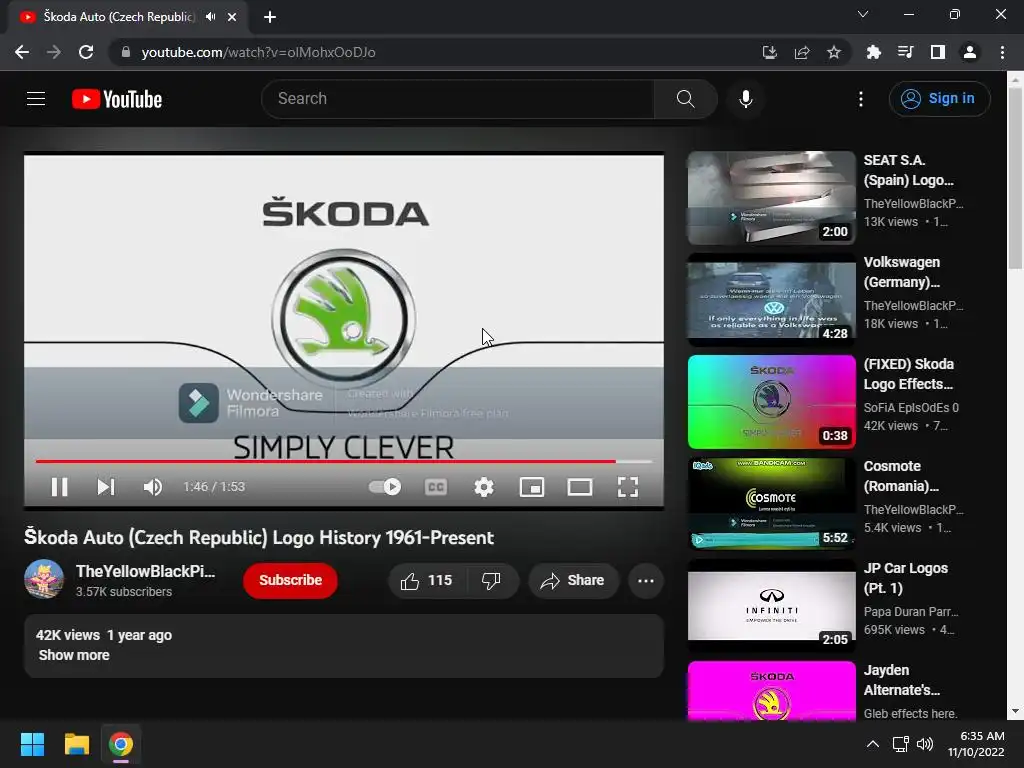Go to the YouTube home logo
The width and height of the screenshot is (1024, 768).
point(117,99)
